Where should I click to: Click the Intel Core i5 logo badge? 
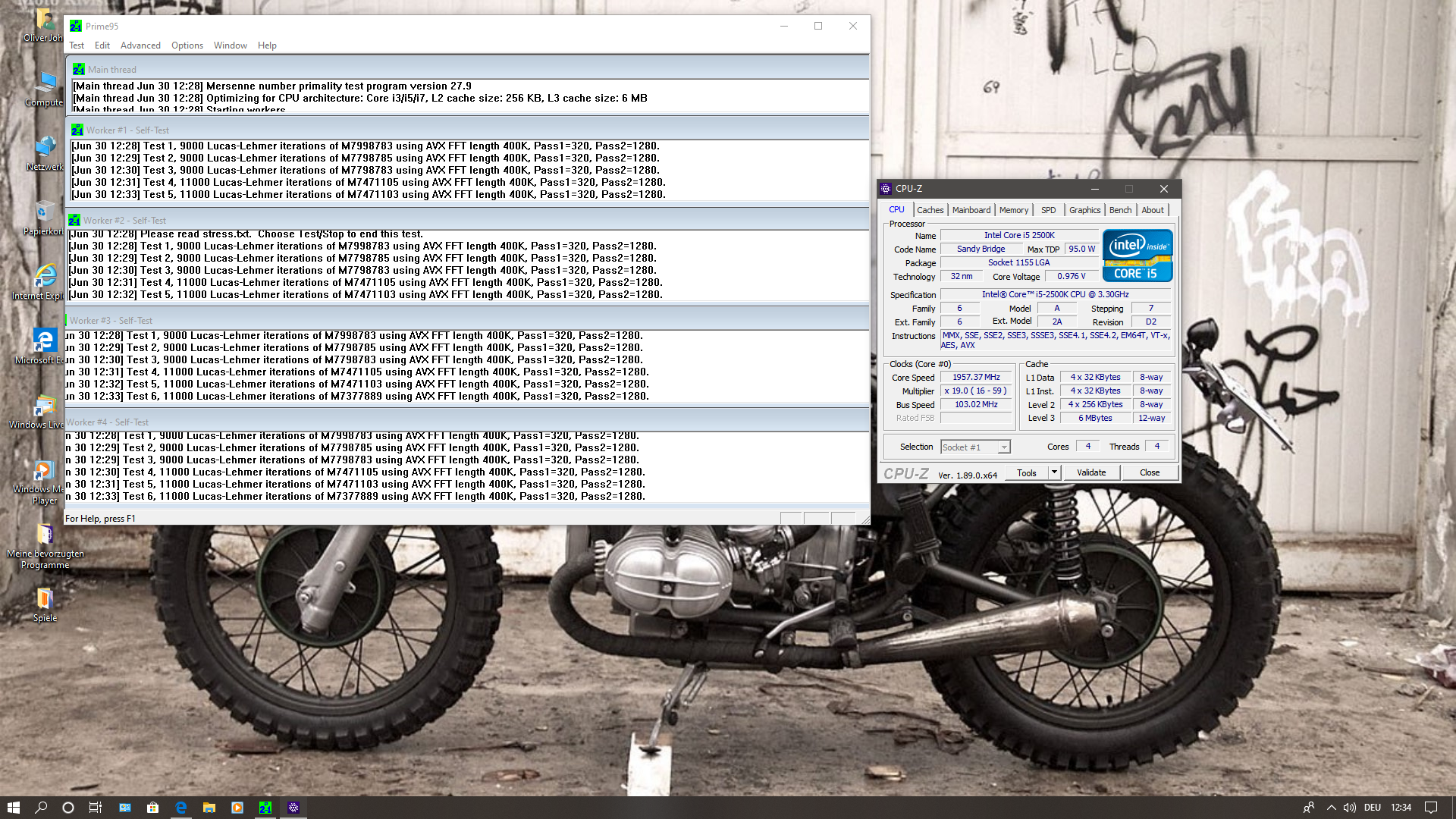[x=1137, y=256]
